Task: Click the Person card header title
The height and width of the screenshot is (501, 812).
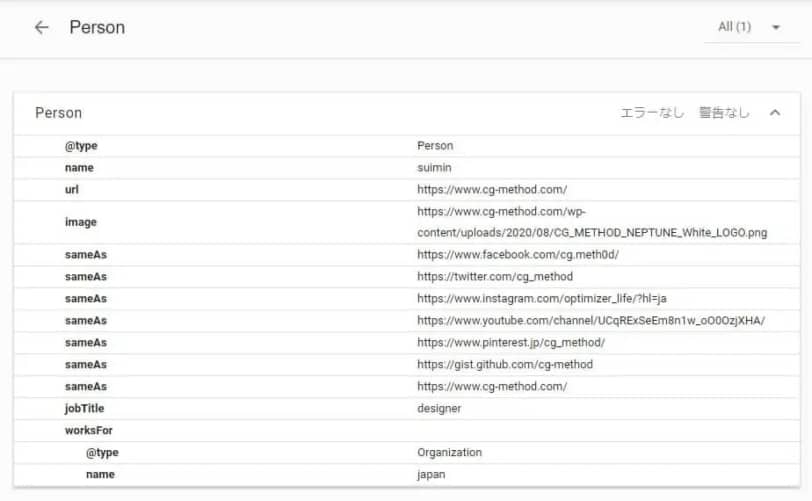Action: click(59, 113)
